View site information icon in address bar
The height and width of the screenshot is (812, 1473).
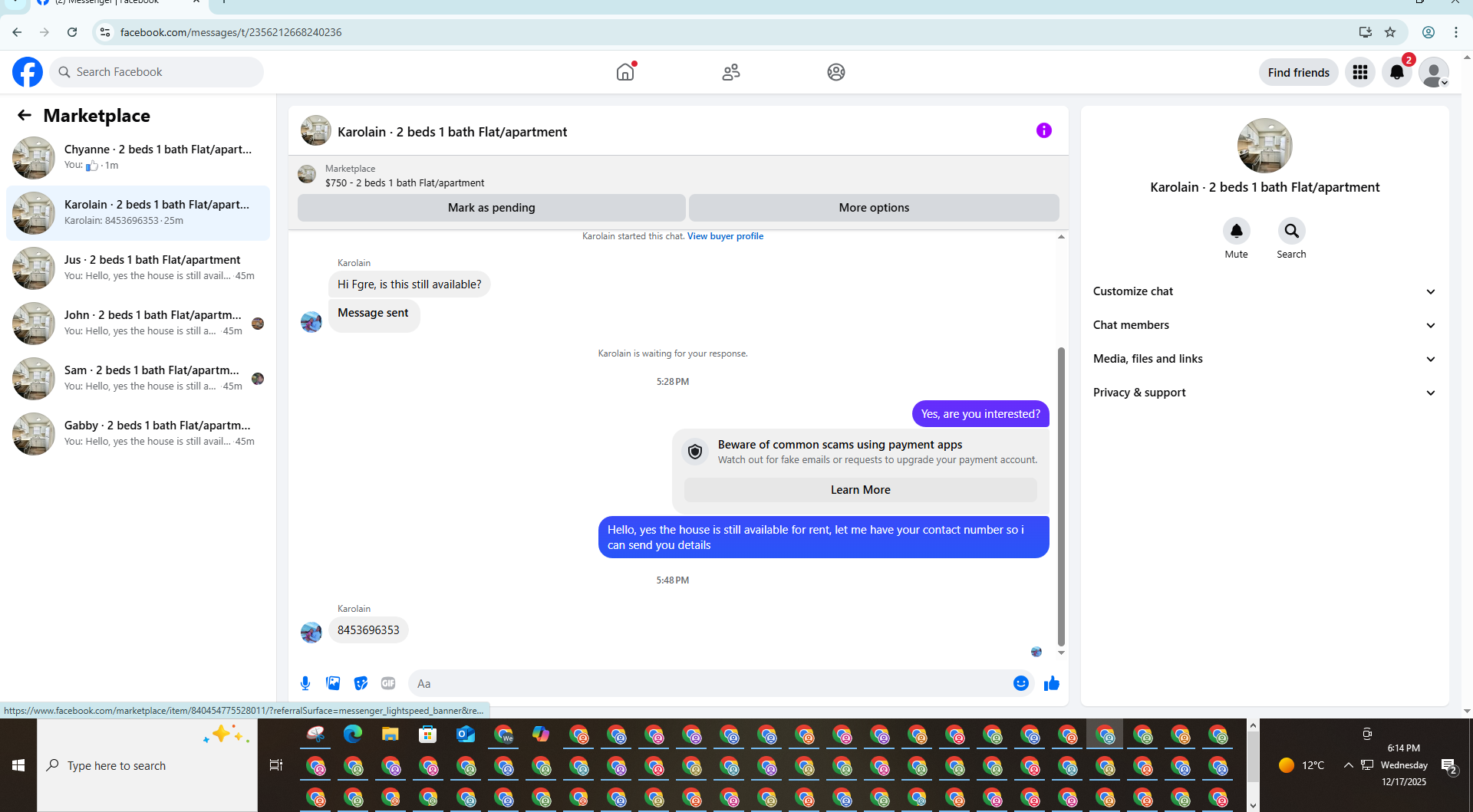105,32
